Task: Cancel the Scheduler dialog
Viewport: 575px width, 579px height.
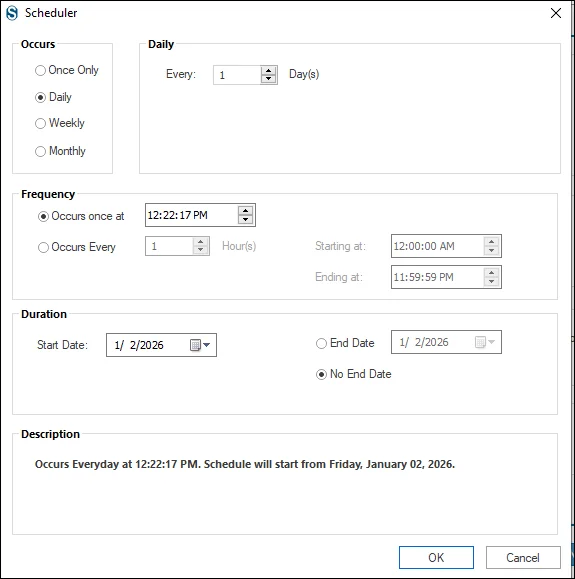Action: (x=523, y=558)
